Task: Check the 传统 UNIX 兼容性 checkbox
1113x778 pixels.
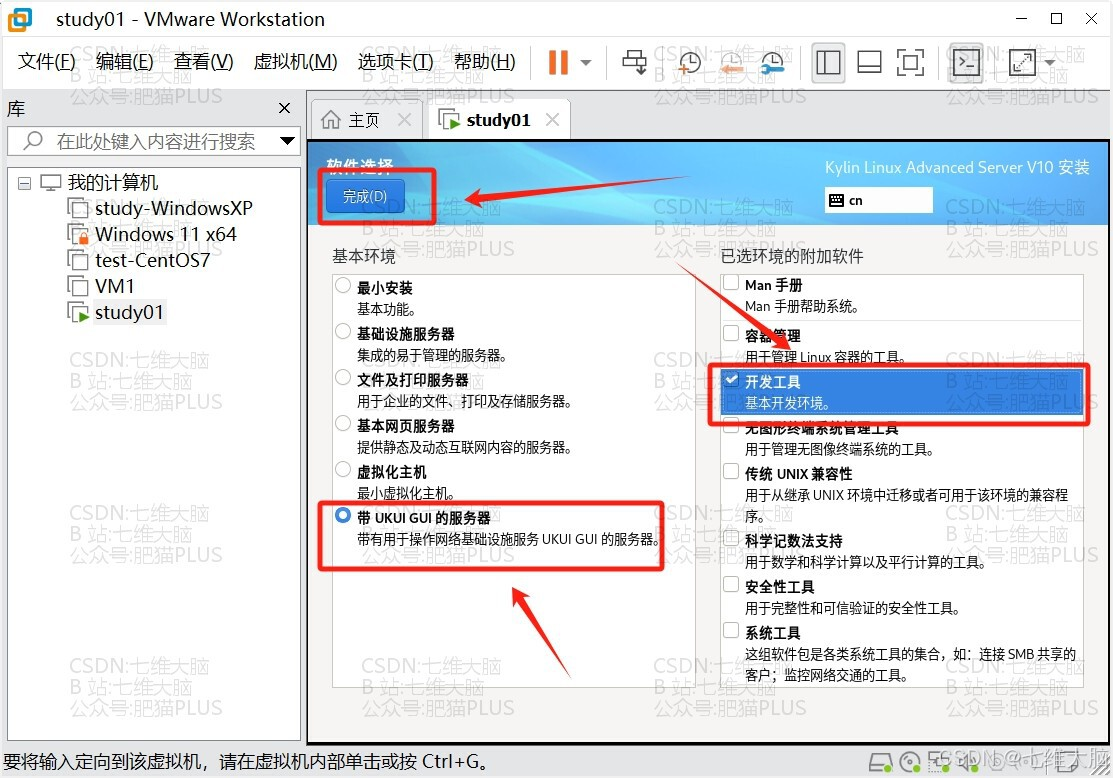Action: click(731, 471)
